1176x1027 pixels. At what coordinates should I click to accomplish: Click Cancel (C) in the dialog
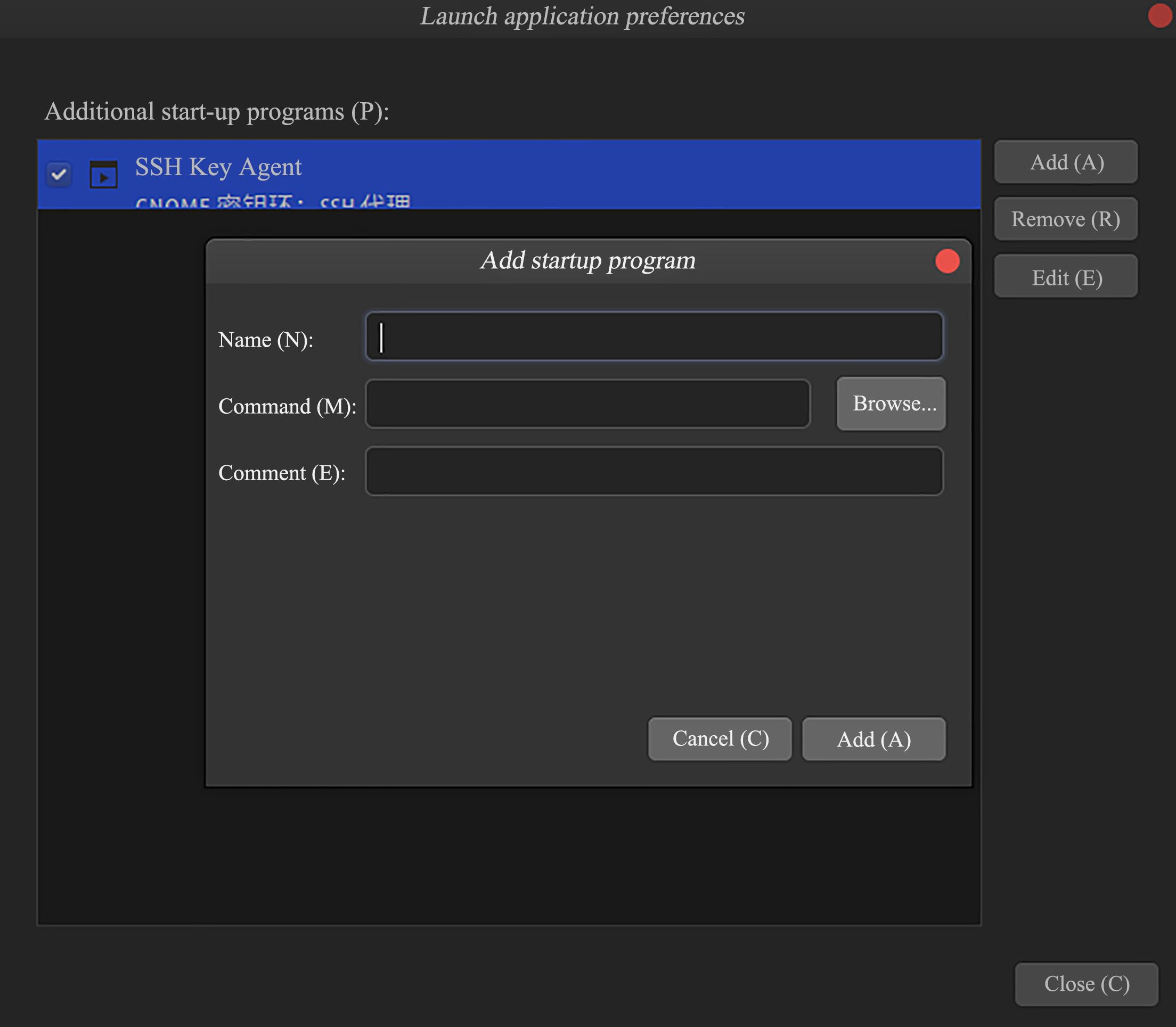(720, 739)
